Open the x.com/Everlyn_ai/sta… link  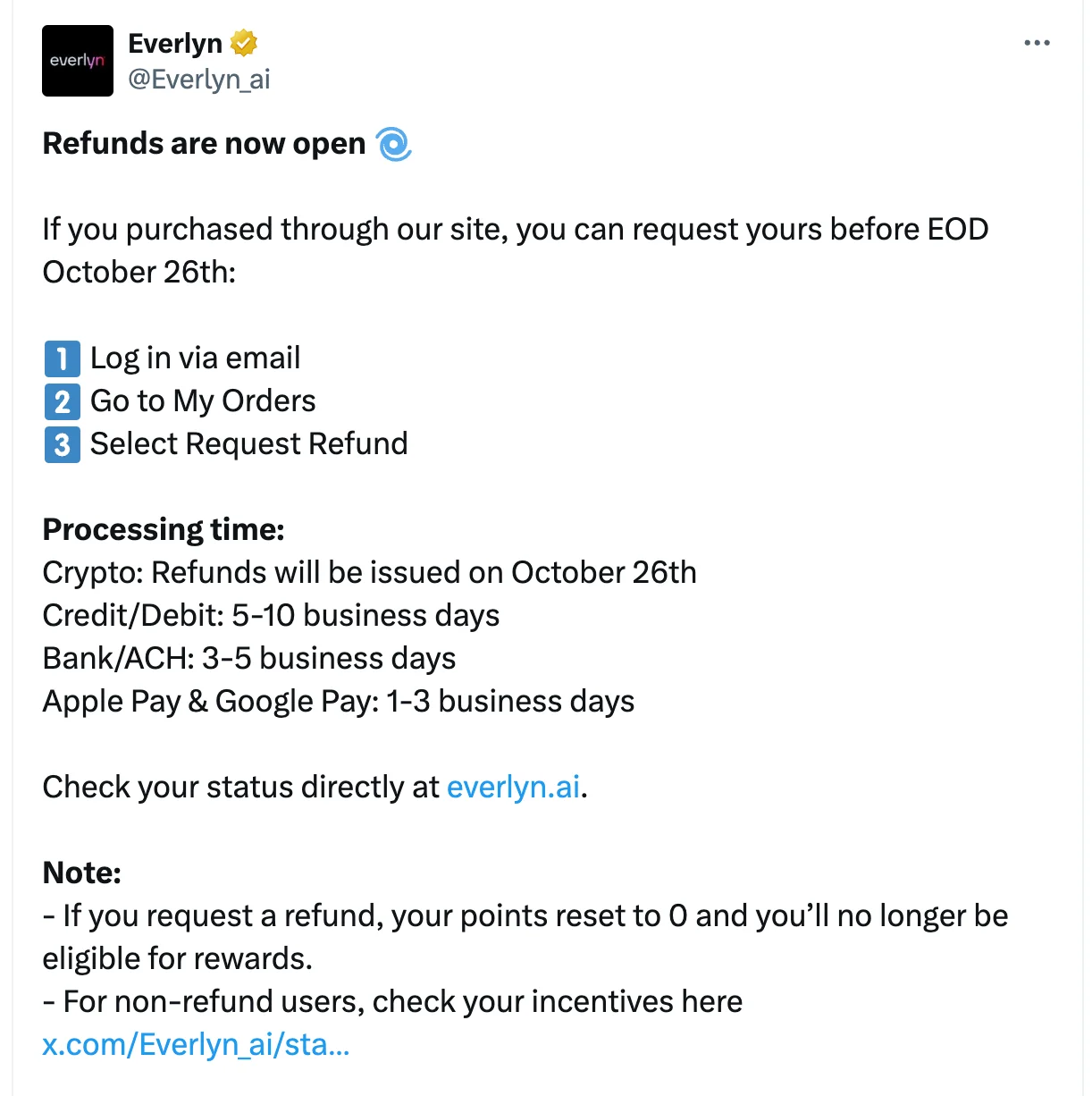[x=196, y=1044]
